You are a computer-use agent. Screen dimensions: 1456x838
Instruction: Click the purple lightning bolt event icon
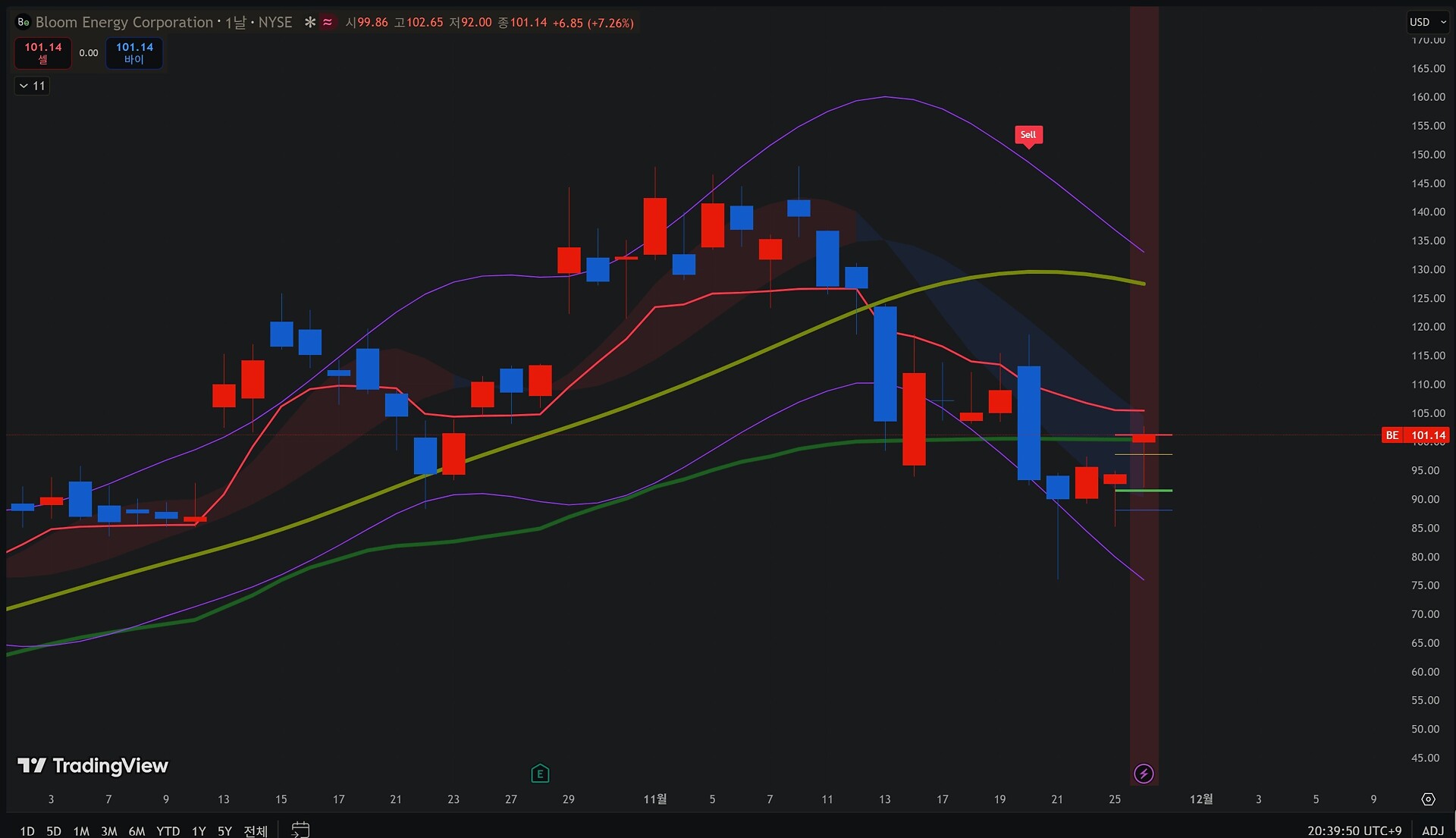[1144, 774]
